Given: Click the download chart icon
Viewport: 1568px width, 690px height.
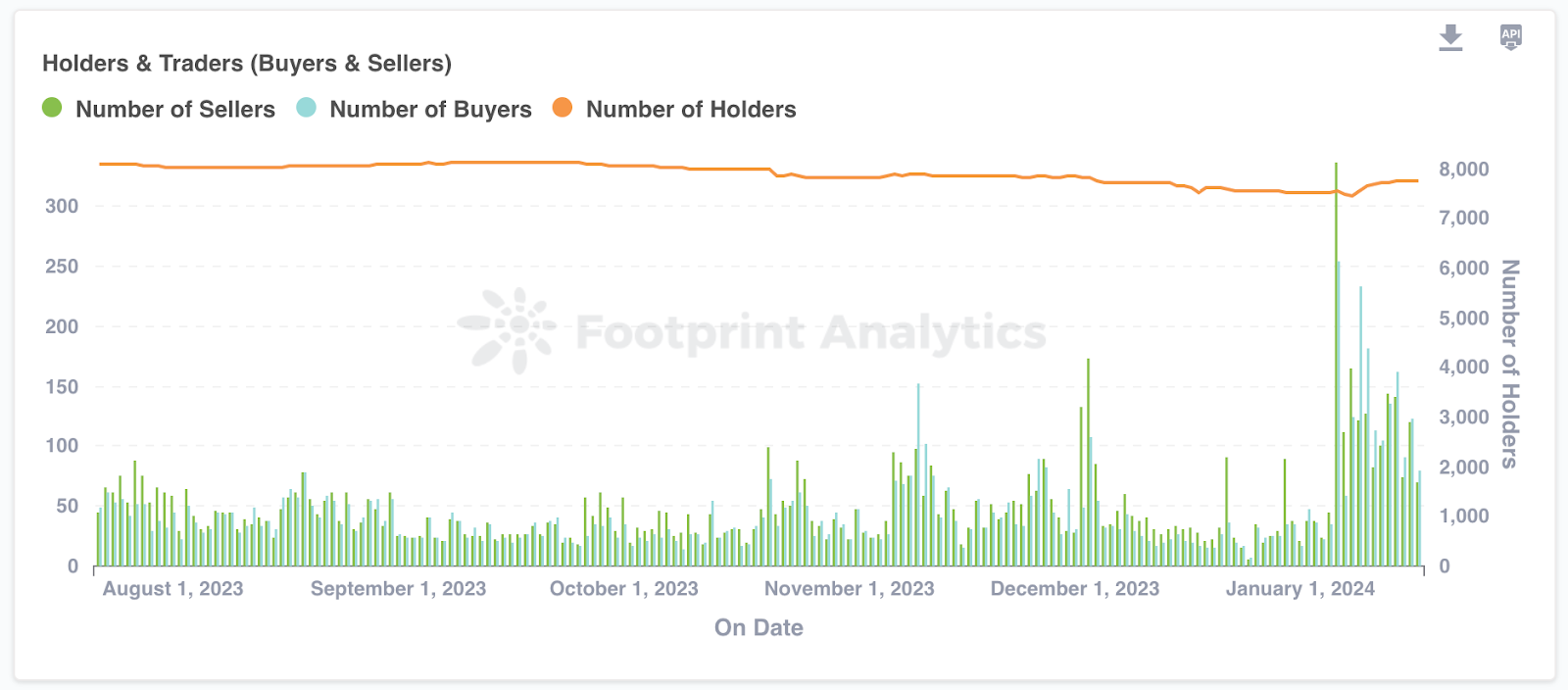Looking at the screenshot, I should pos(1450,38).
